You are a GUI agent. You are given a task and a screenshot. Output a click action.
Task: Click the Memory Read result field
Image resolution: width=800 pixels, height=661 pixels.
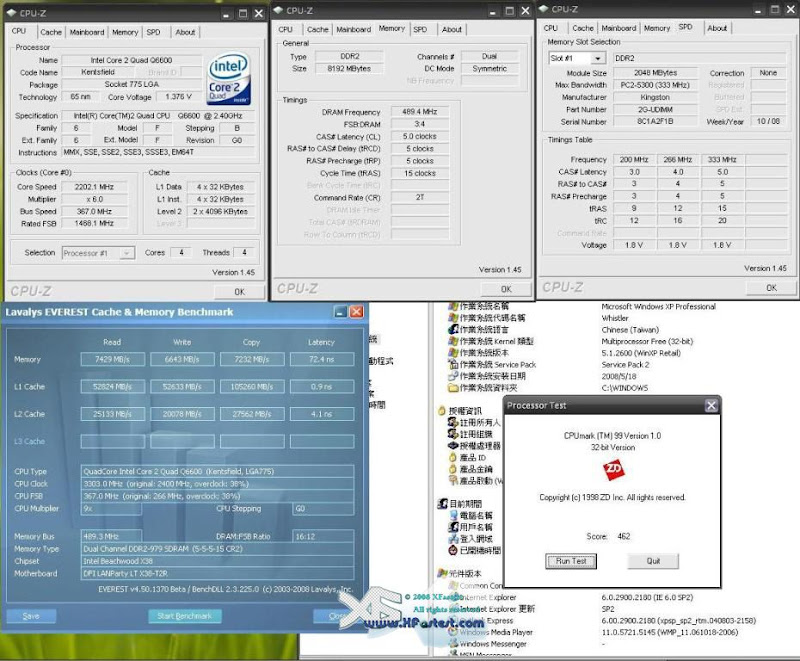coord(111,359)
